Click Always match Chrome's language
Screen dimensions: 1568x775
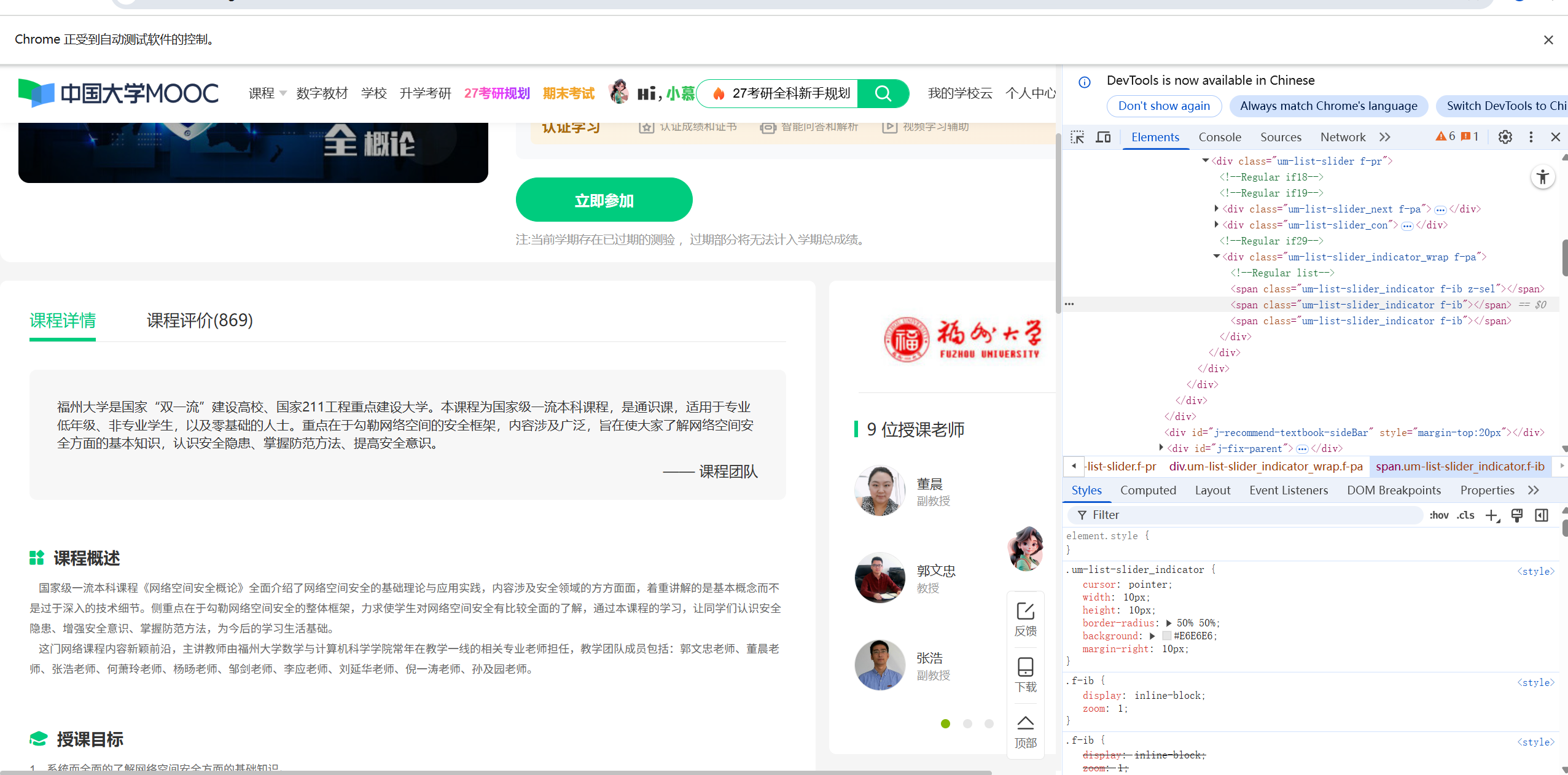(x=1327, y=106)
